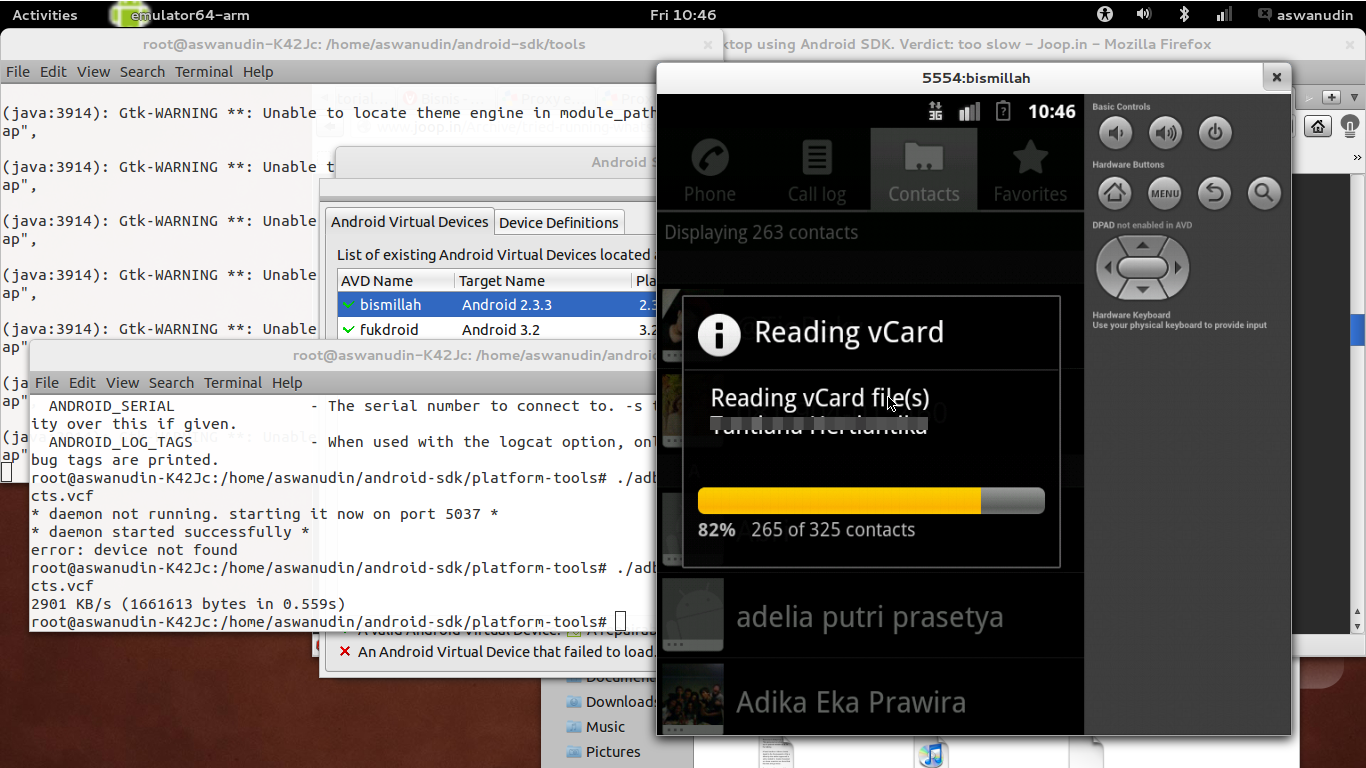Tap the emulator Search hardware button
The width and height of the screenshot is (1366, 768).
(1264, 193)
